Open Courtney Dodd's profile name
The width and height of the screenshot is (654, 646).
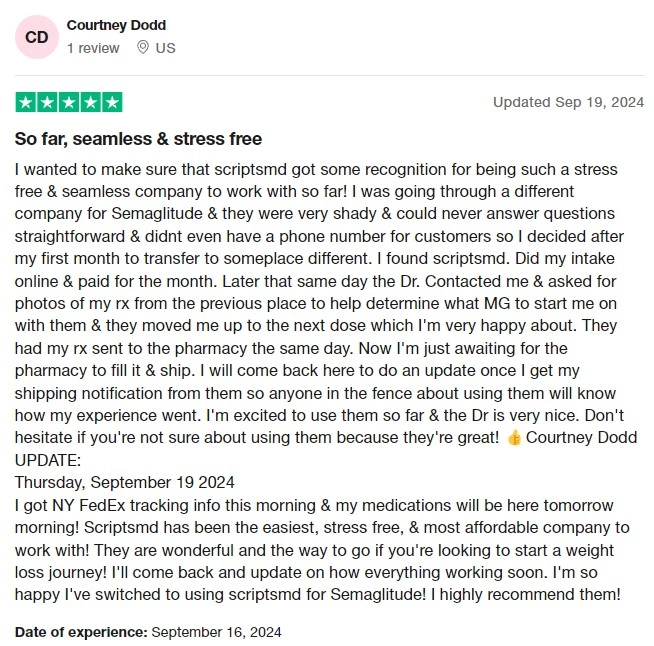click(116, 25)
